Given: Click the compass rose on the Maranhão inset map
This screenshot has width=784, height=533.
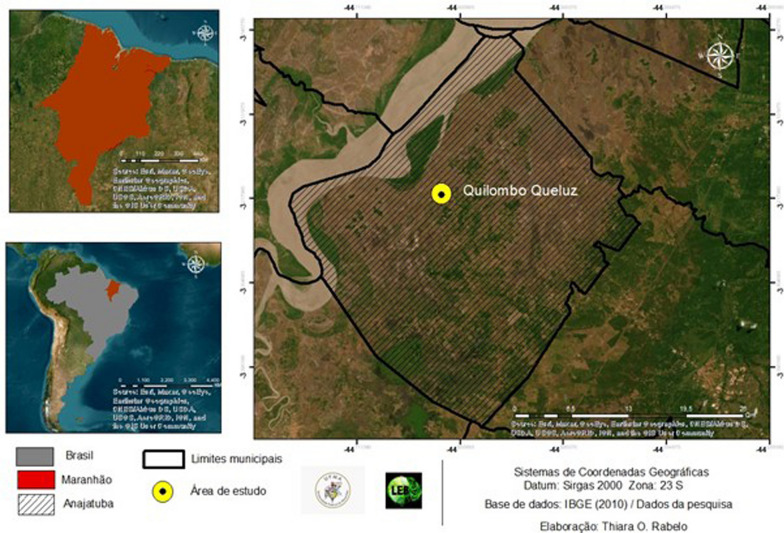Looking at the screenshot, I should point(207,33).
